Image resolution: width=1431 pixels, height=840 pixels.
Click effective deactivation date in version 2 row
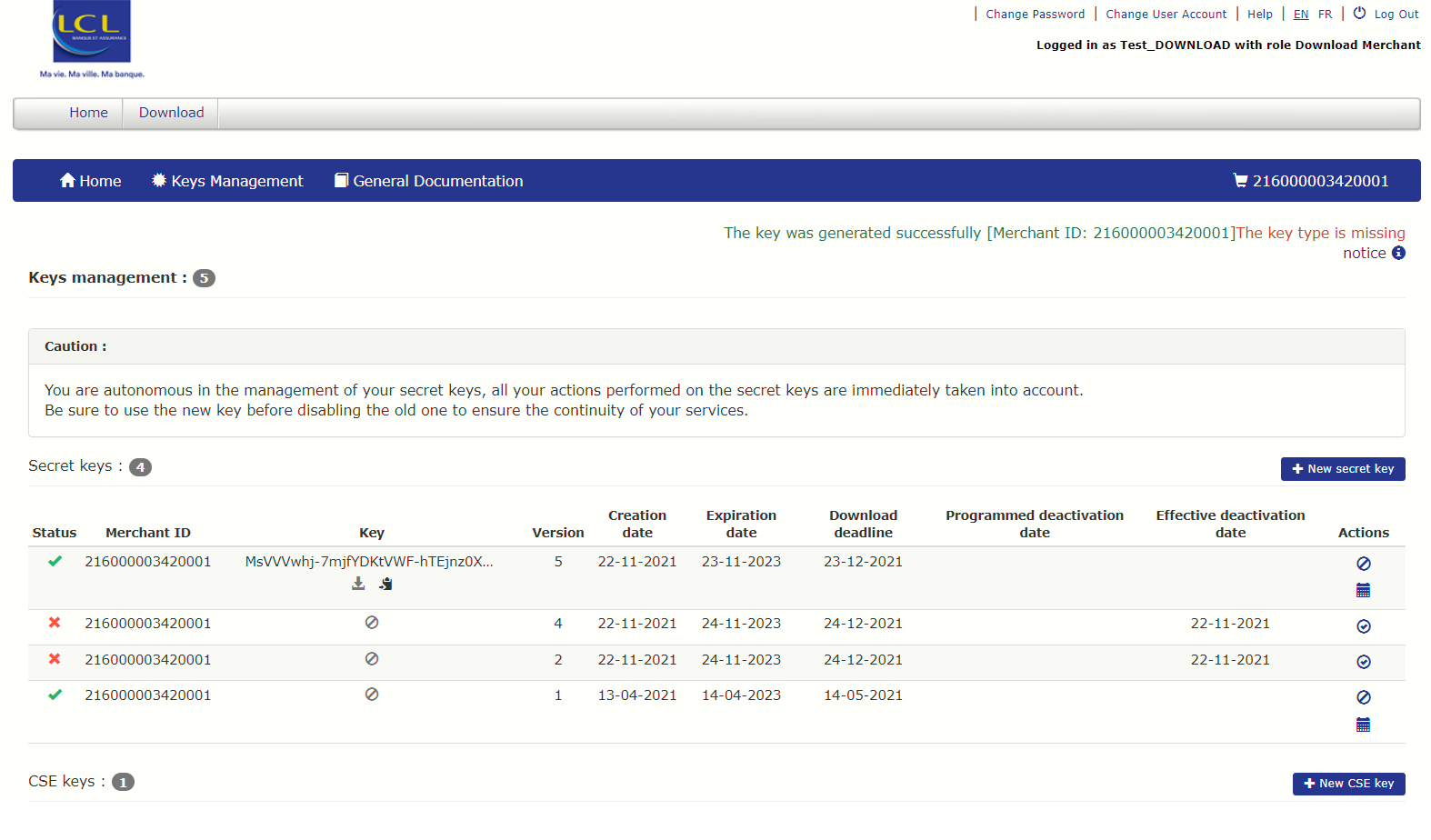coord(1231,660)
